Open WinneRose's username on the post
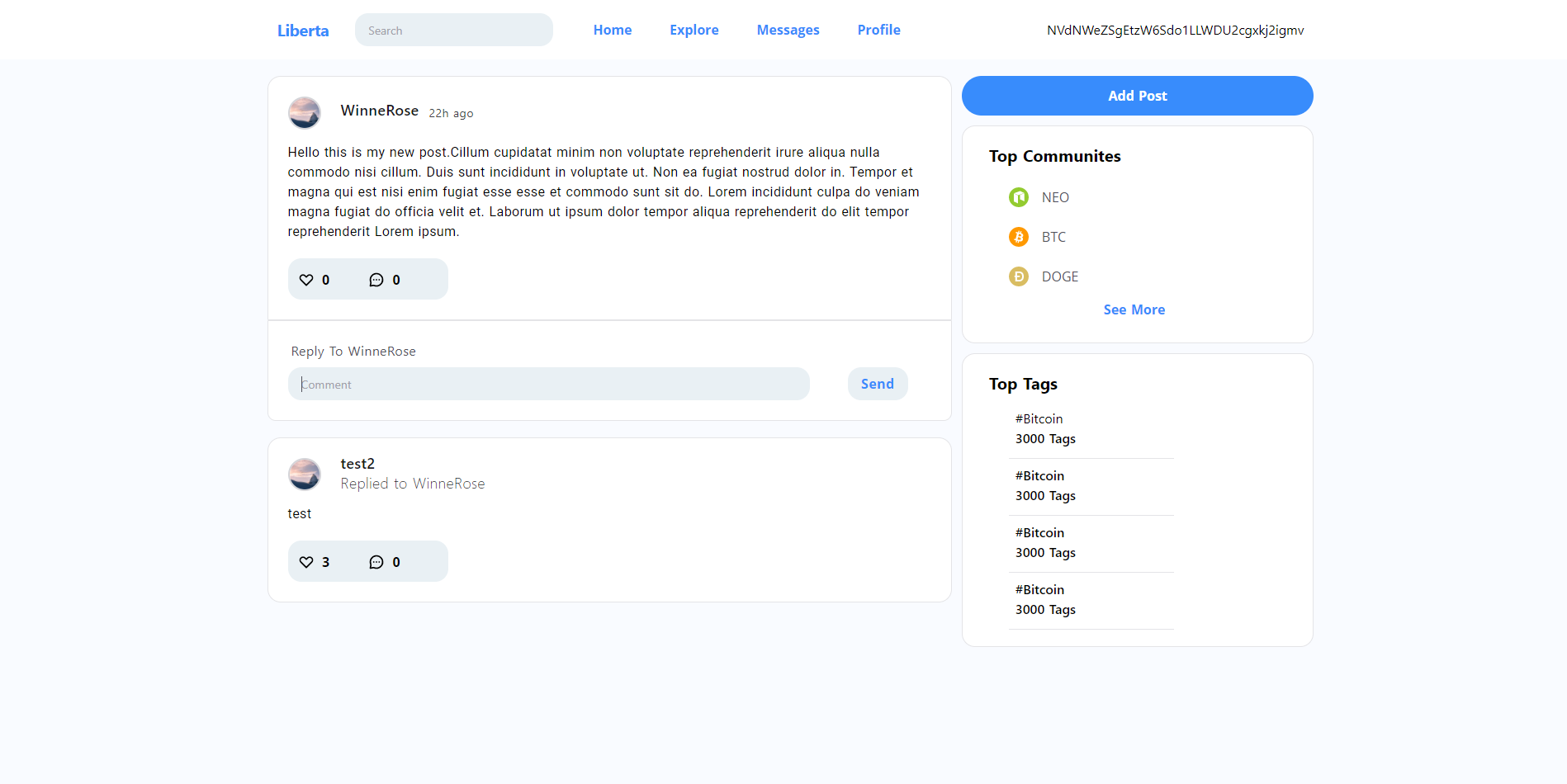The image size is (1567, 784). coord(380,111)
